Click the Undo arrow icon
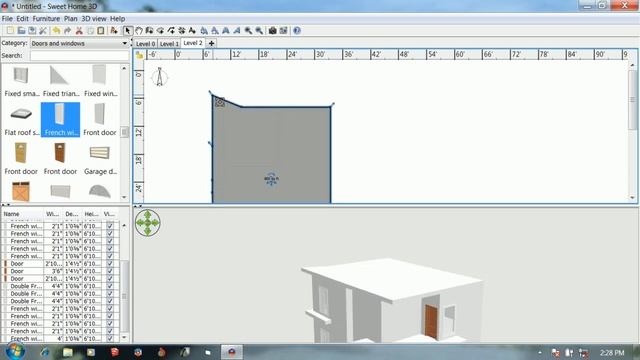 click(56, 31)
